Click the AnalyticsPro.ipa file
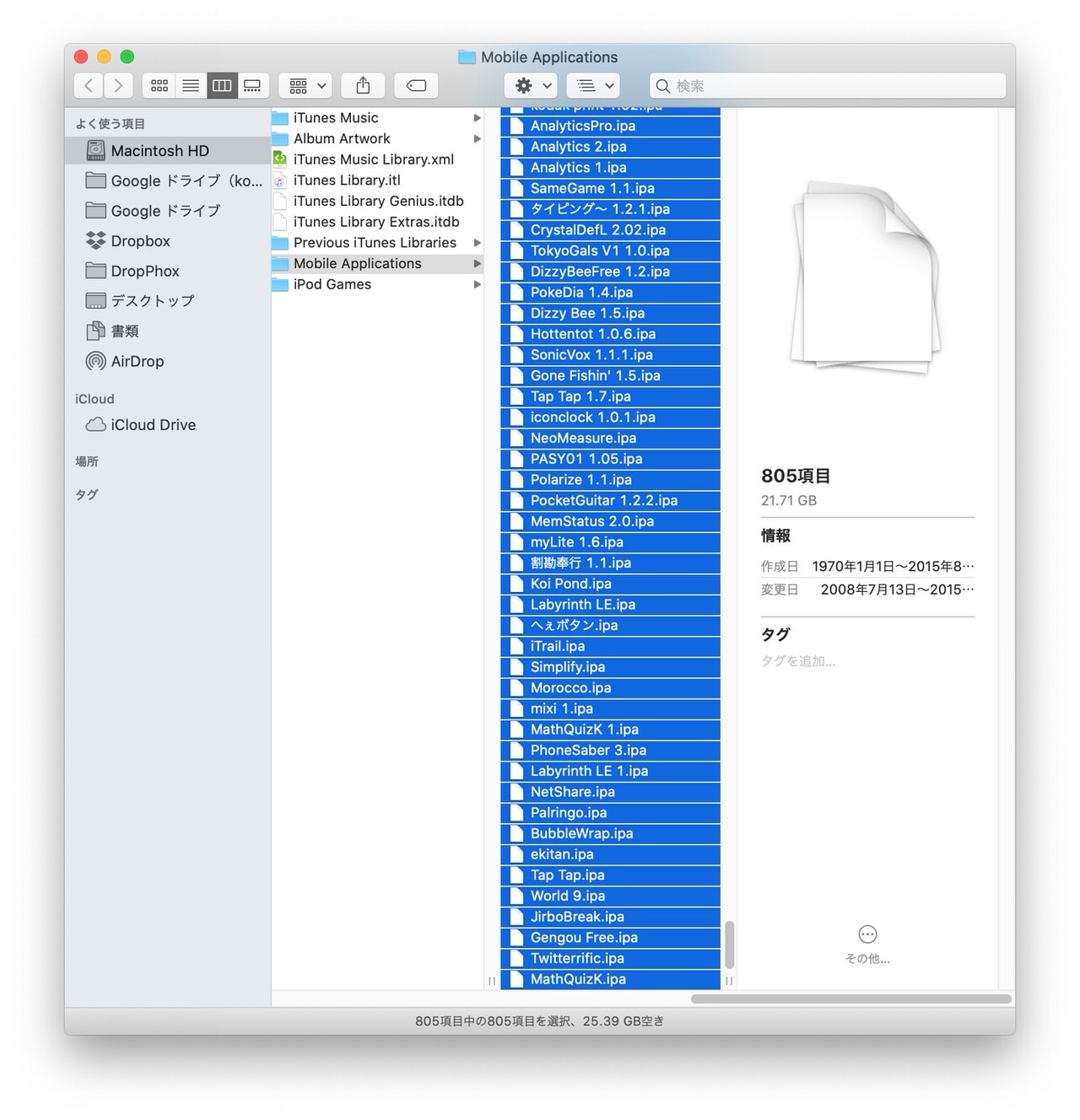 [x=610, y=126]
